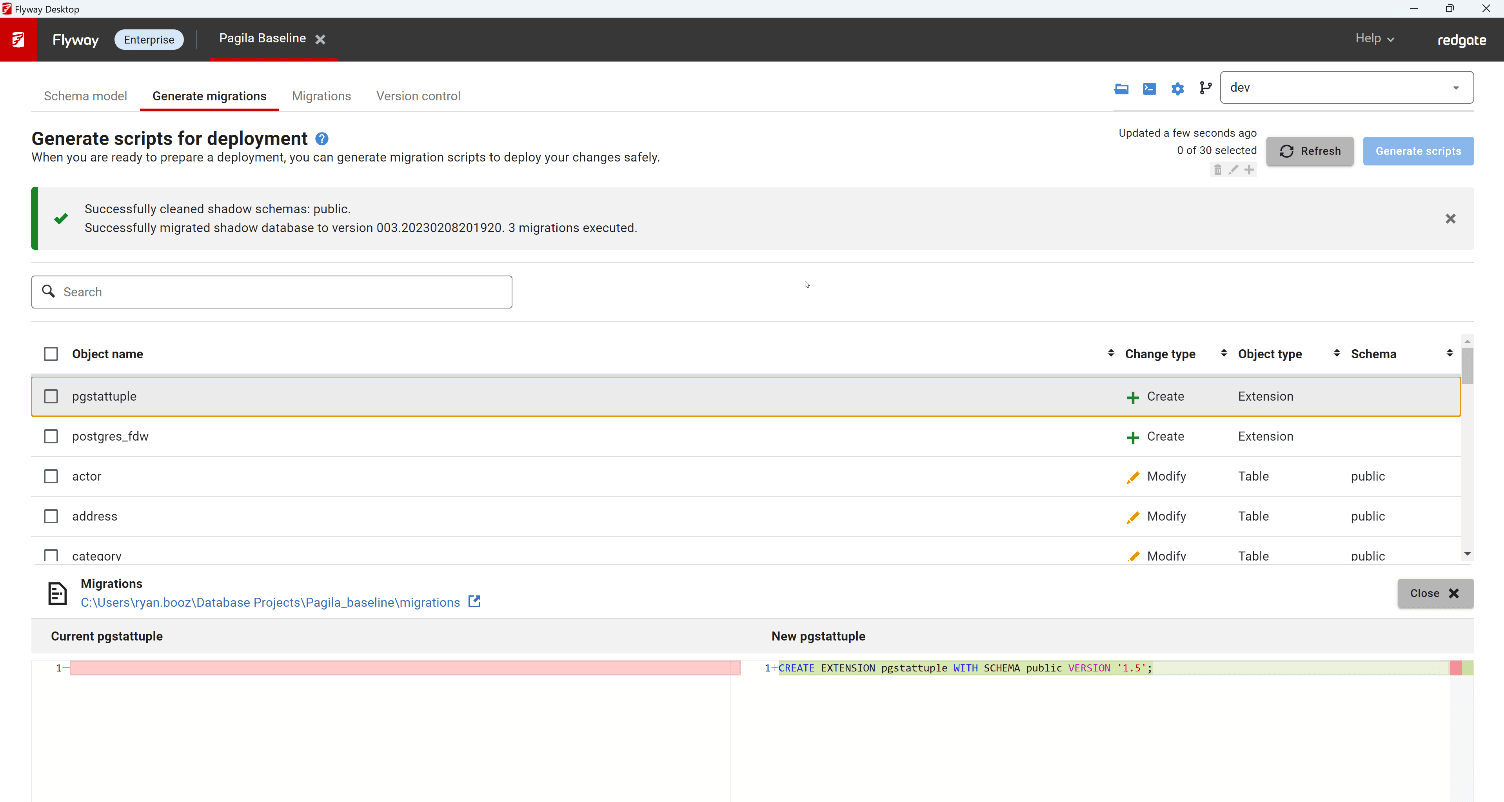The height and width of the screenshot is (802, 1504).
Task: Close the Pagila Baseline project tab
Action: coord(321,40)
